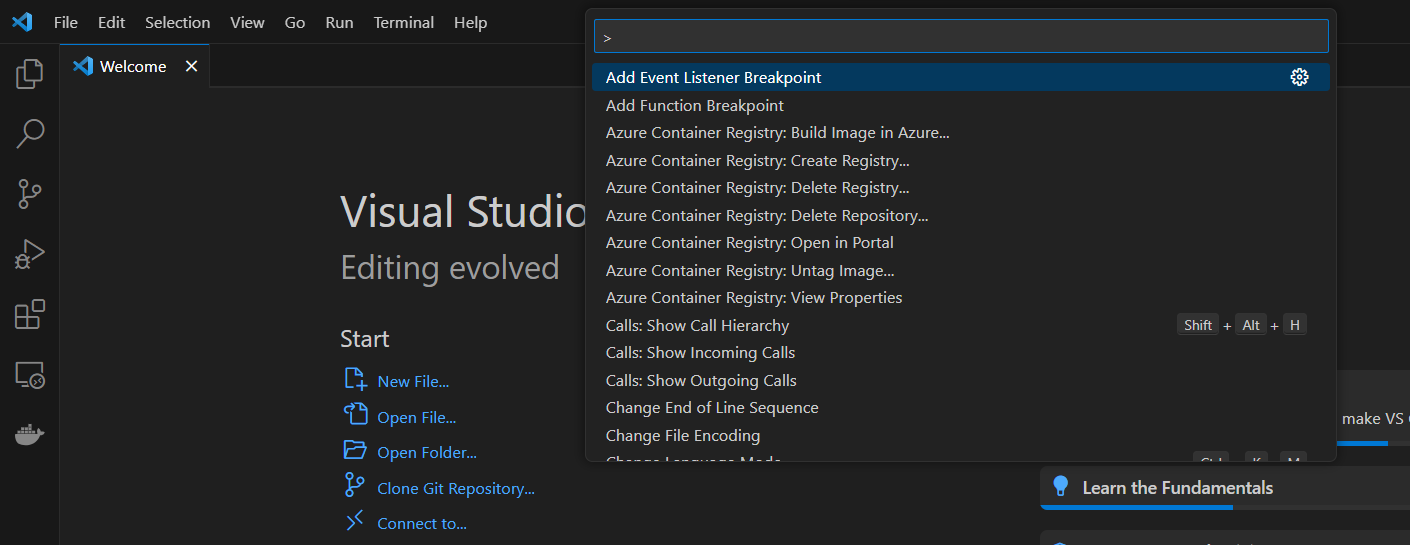The height and width of the screenshot is (545, 1410).
Task: Open Source Control view icon
Action: (30, 193)
